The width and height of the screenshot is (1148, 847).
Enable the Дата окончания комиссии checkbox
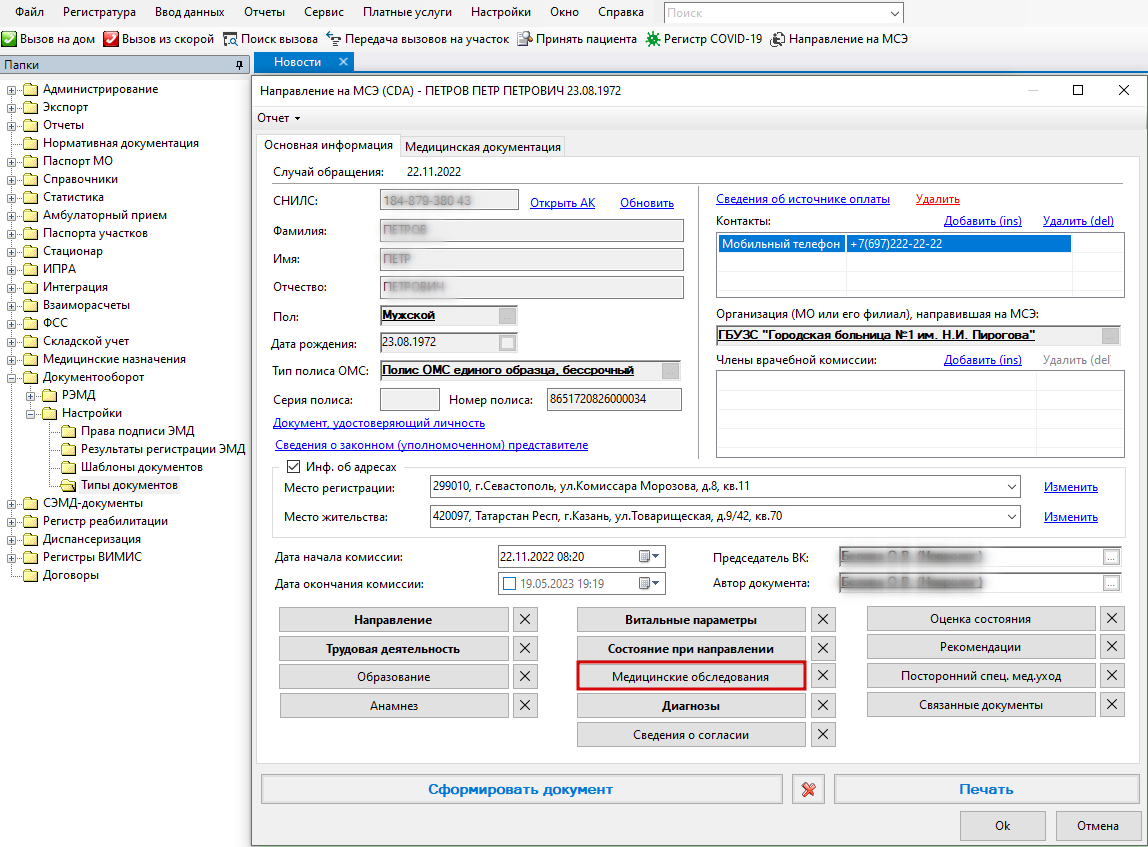[x=510, y=584]
